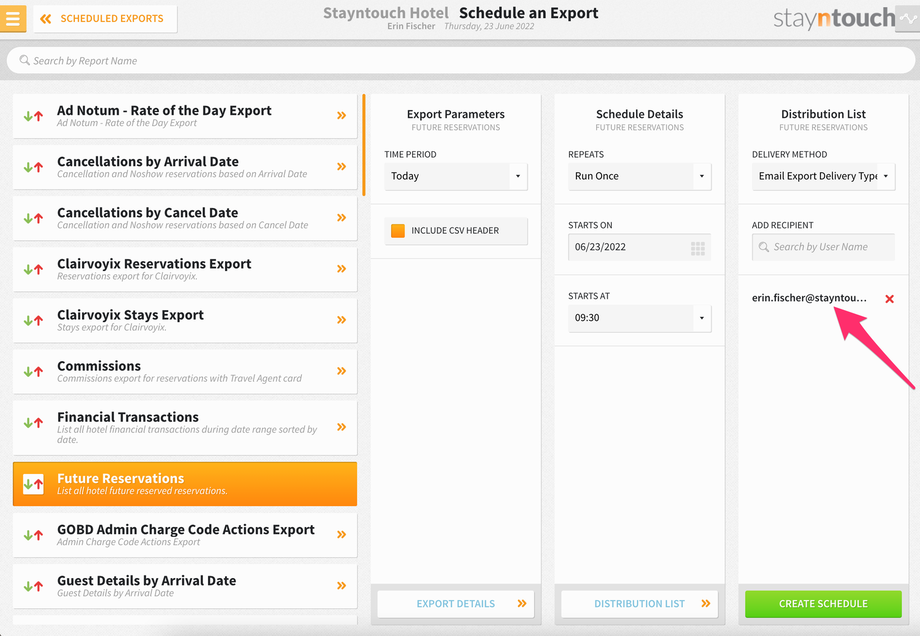Select Ad Notum - Rate of the Day Export
This screenshot has width=920, height=636.
(x=185, y=116)
